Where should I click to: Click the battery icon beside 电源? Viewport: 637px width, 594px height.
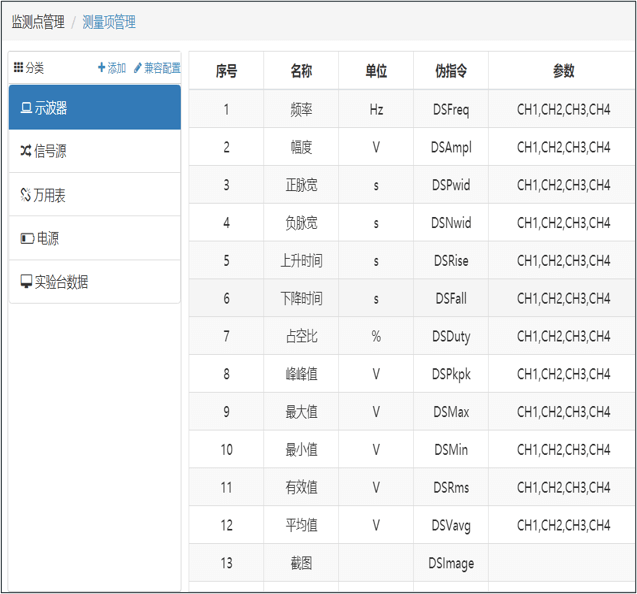point(26,239)
